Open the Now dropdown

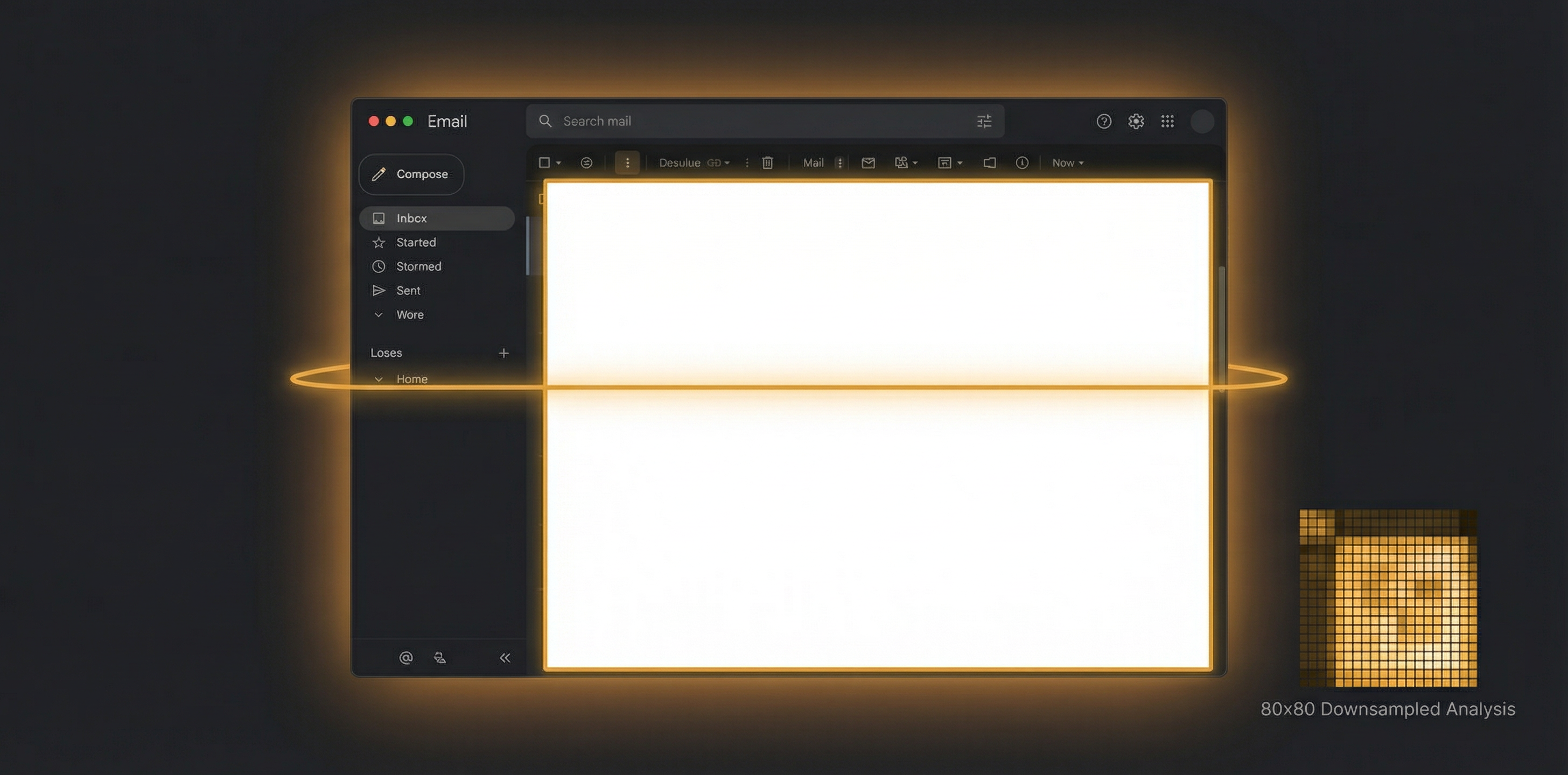point(1068,163)
